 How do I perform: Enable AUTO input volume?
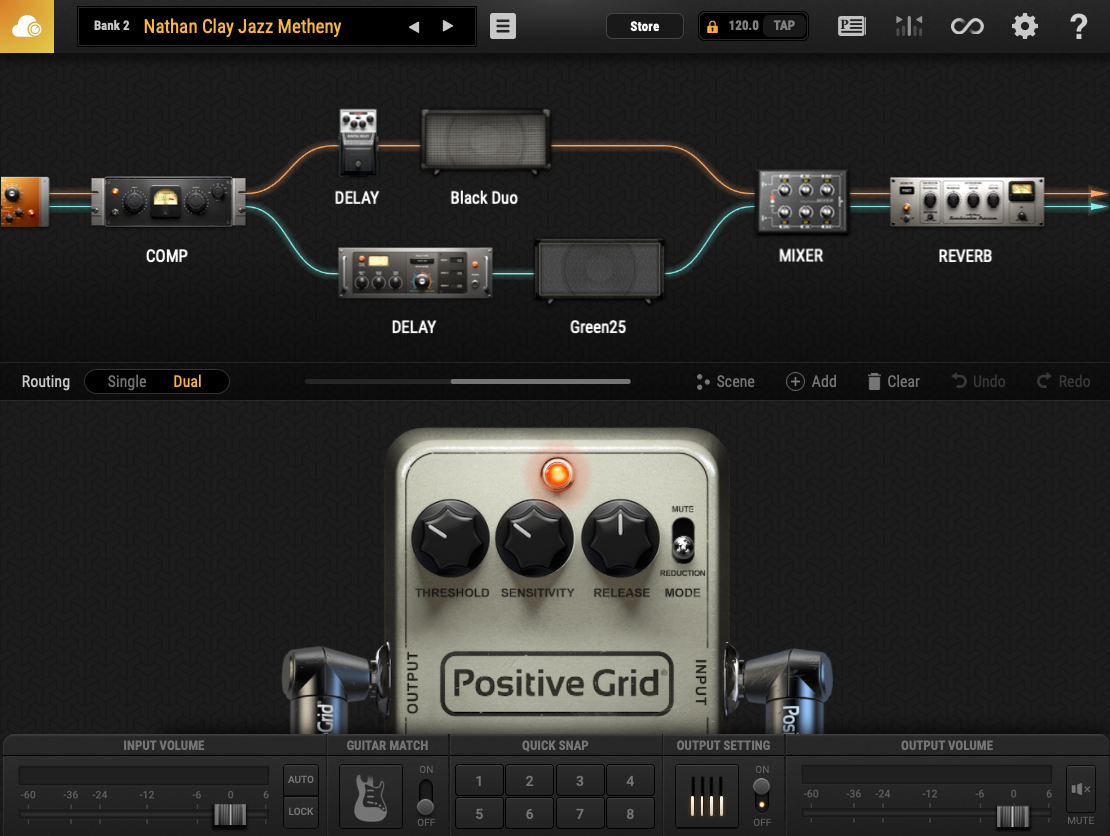[301, 779]
